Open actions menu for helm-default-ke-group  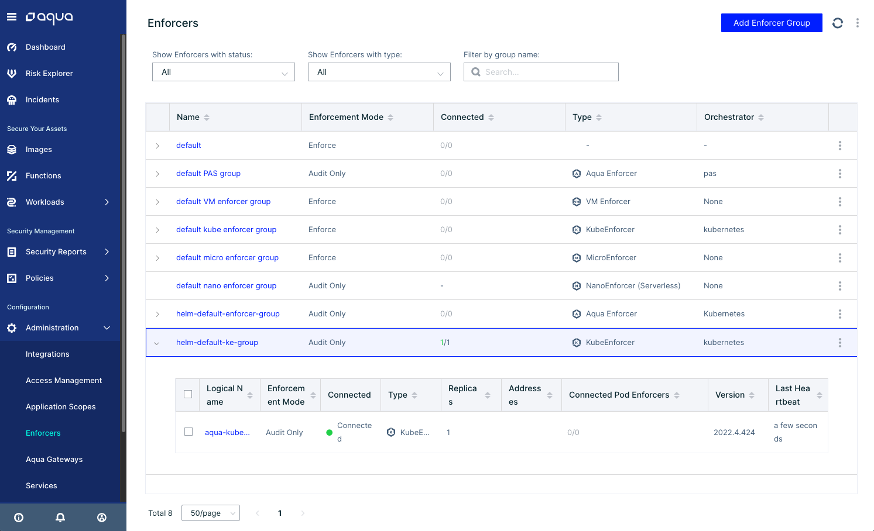click(x=839, y=343)
